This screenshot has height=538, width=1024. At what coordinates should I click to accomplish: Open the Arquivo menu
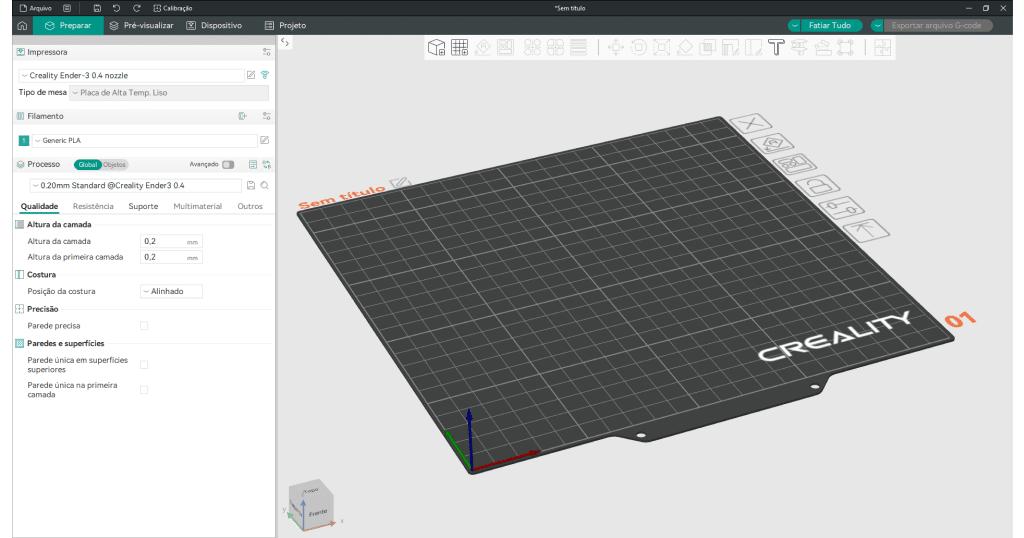[36, 8]
